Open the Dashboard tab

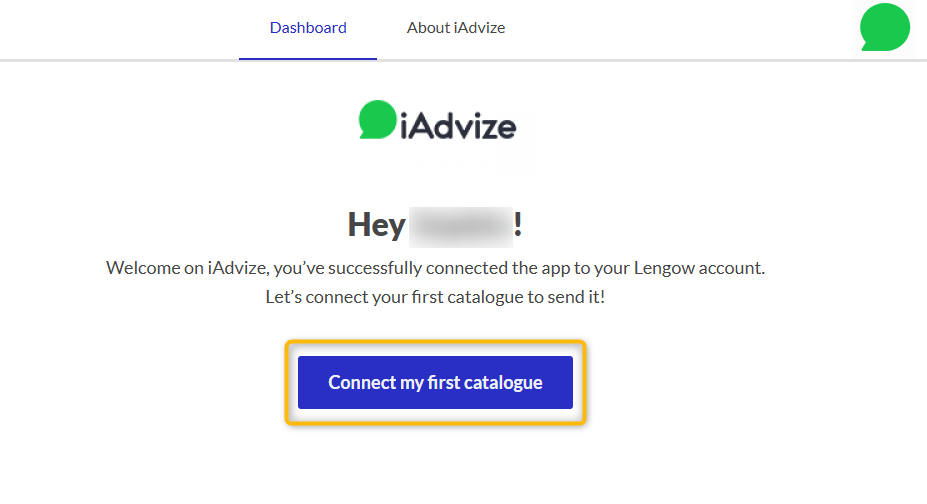308,28
